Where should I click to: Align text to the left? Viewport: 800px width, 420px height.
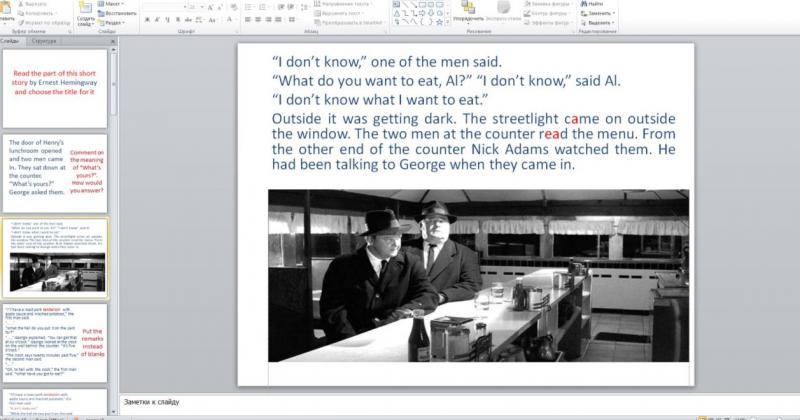pyautogui.click(x=248, y=19)
